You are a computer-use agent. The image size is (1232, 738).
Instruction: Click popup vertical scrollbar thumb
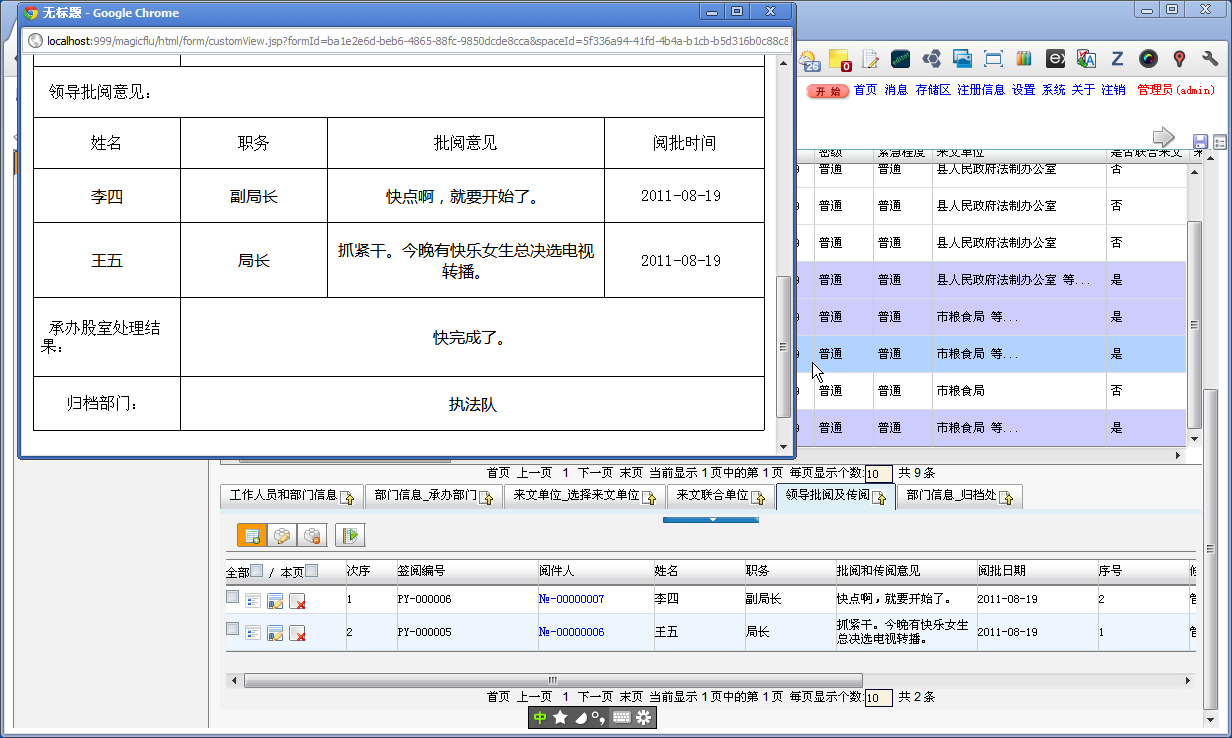pyautogui.click(x=784, y=345)
